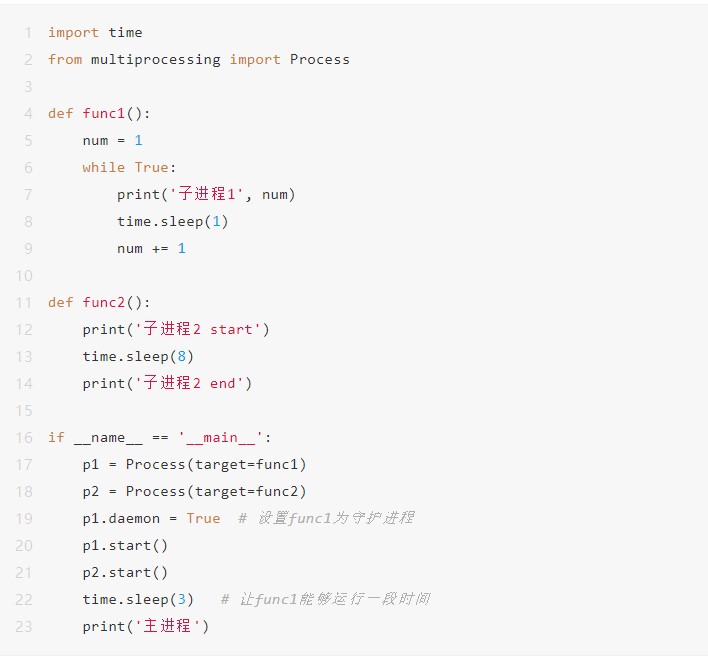Click the '主进程' string in the last line
The width and height of the screenshot is (708, 658).
click(x=172, y=626)
